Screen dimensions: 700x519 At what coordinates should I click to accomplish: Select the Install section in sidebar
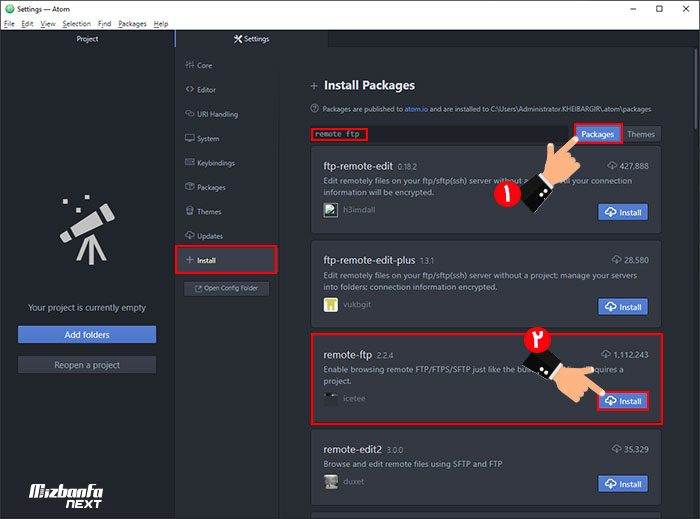[226, 260]
